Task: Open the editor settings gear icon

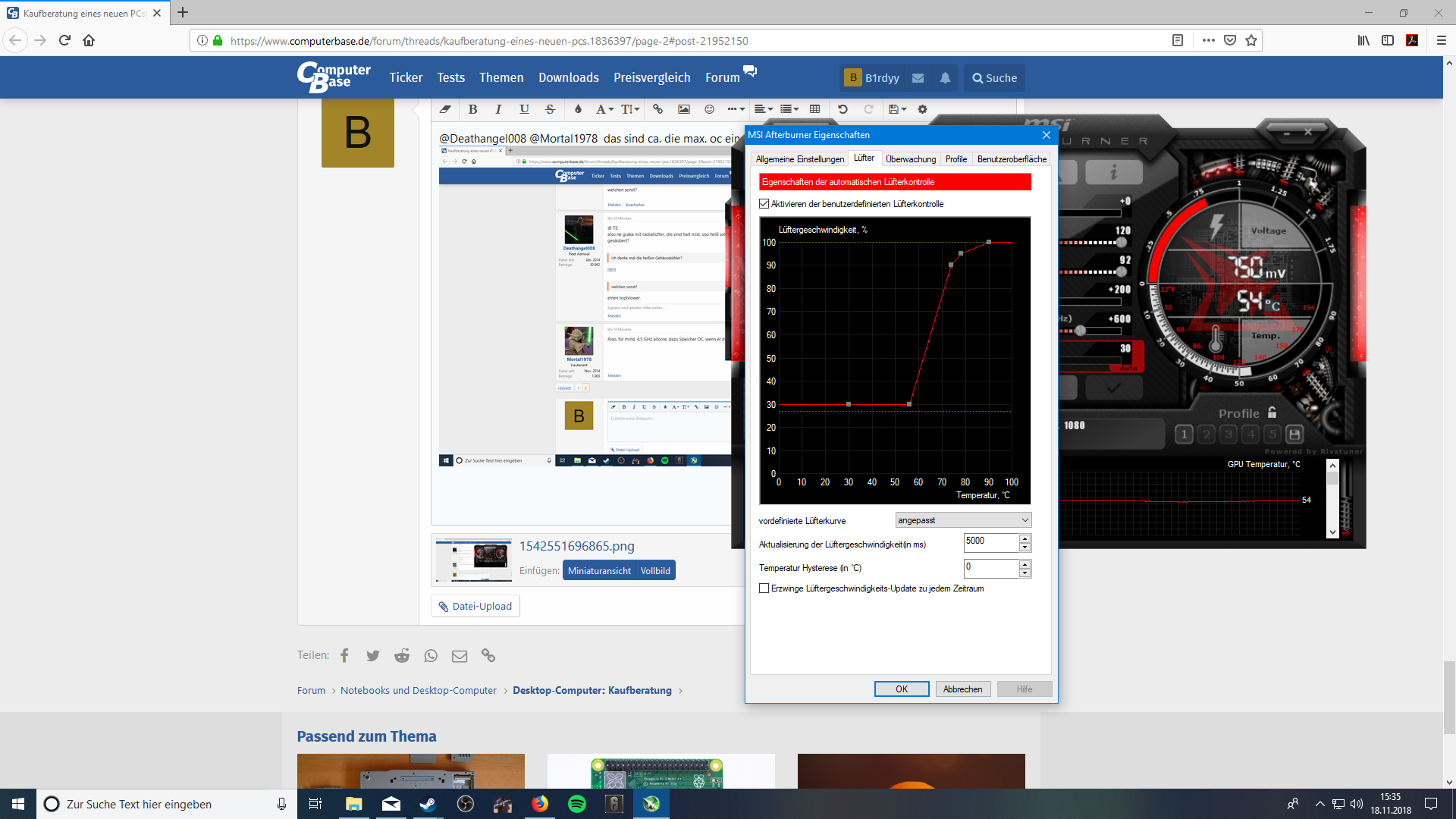Action: pos(922,109)
